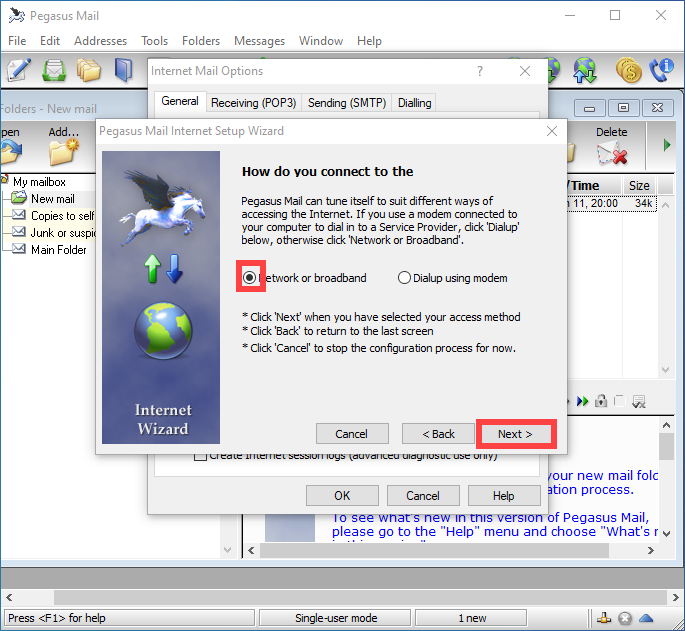Click the send and receive globe icon
685x631 pixels.
click(x=585, y=70)
